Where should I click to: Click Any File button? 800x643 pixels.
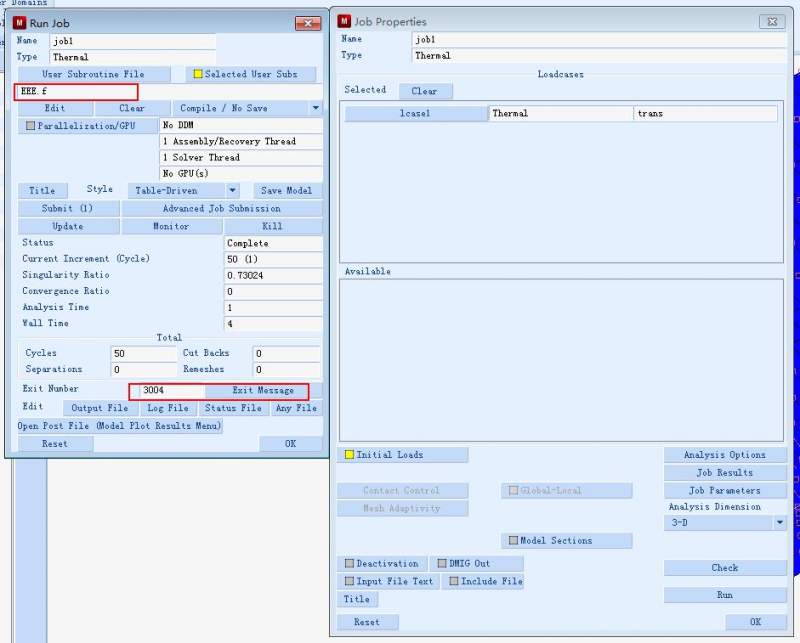click(x=297, y=408)
